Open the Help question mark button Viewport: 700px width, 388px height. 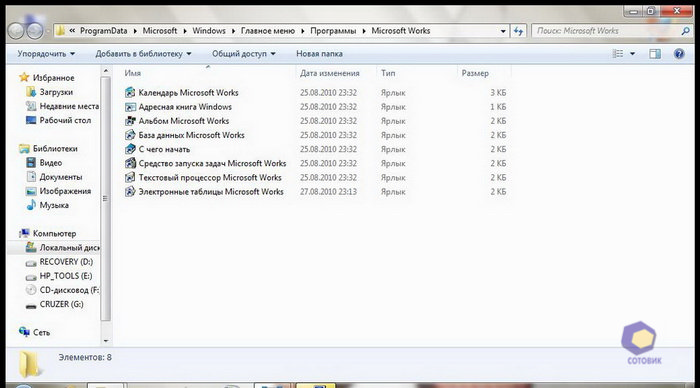[x=679, y=54]
